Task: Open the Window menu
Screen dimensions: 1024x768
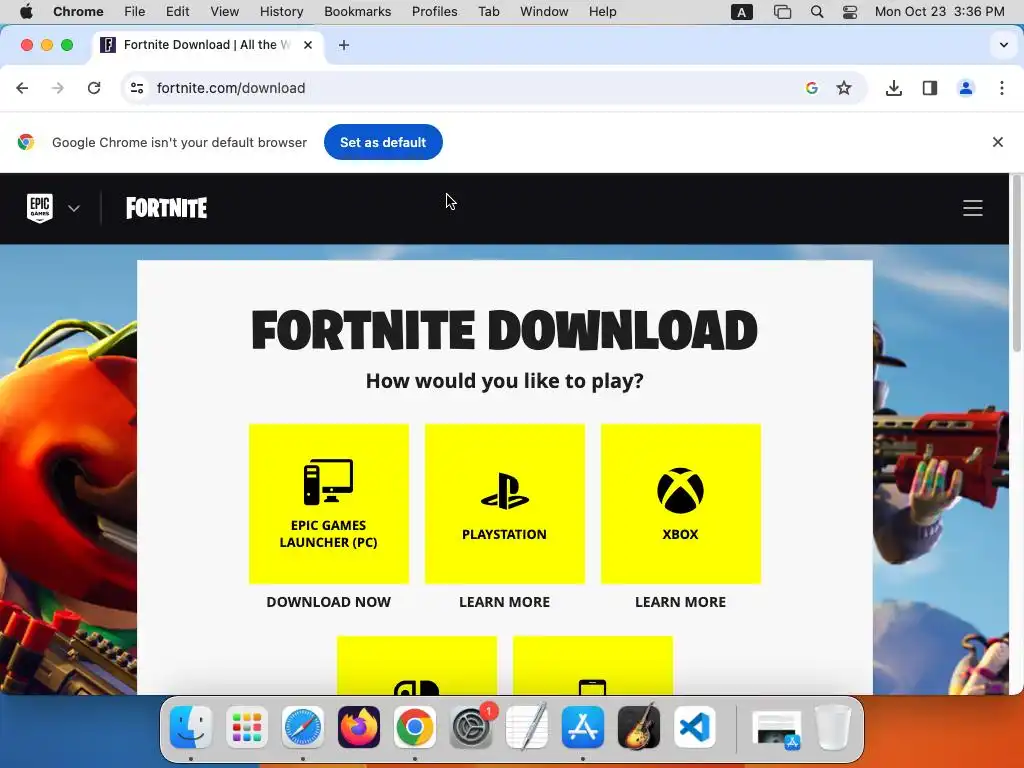Action: 544,12
